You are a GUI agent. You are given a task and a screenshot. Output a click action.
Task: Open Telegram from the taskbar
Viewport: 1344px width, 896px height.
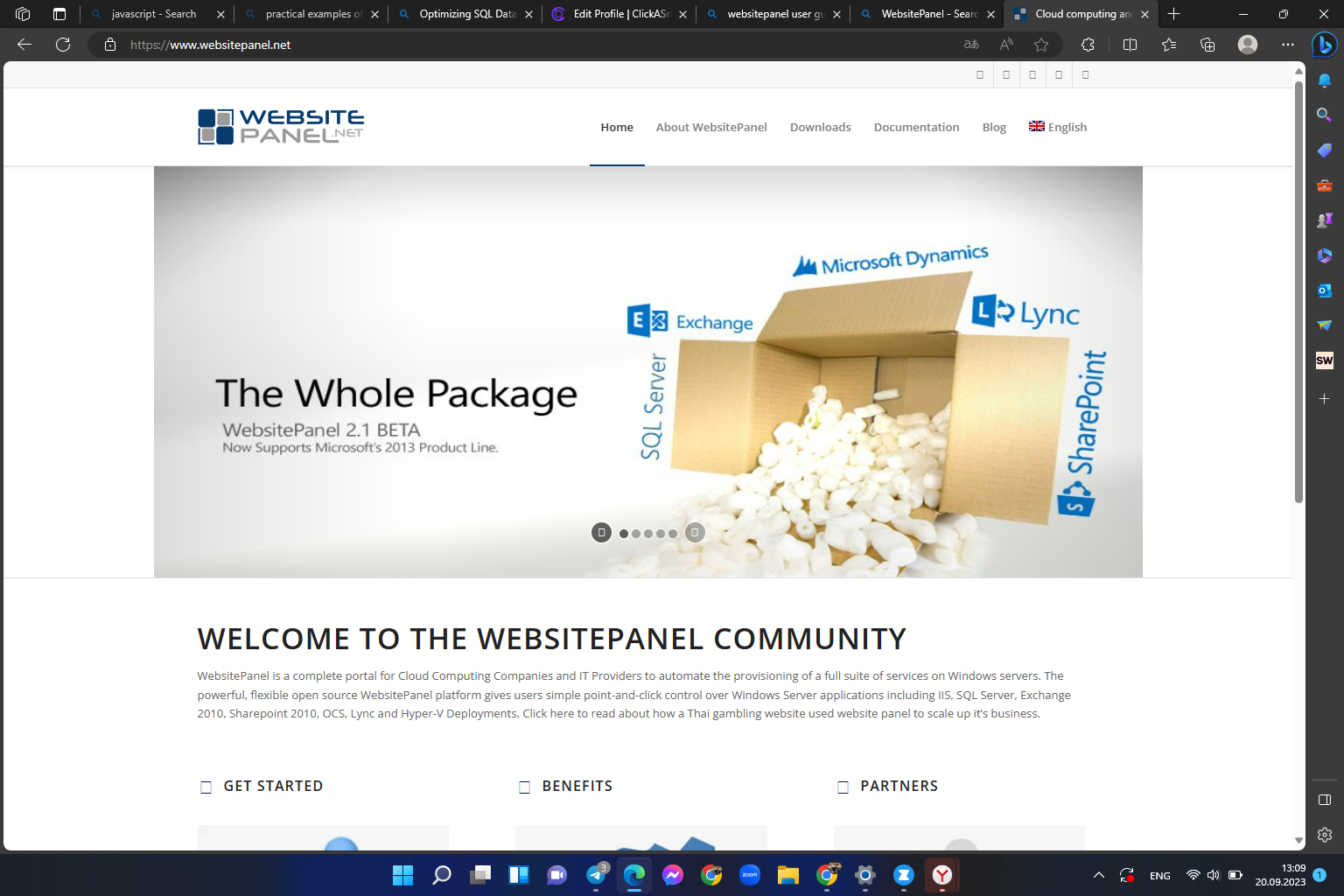[596, 875]
